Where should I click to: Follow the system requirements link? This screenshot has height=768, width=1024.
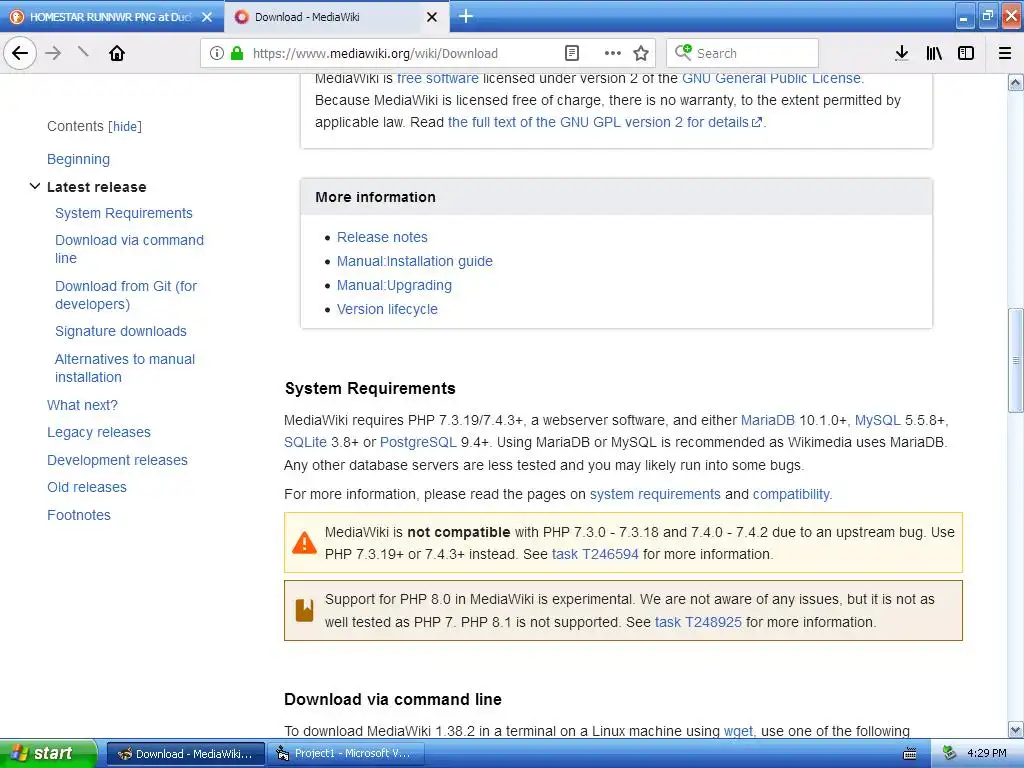(x=655, y=494)
